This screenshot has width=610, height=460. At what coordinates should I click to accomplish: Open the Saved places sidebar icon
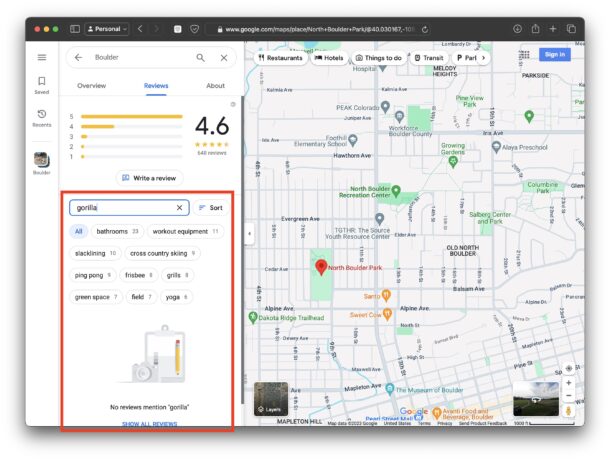pos(42,84)
